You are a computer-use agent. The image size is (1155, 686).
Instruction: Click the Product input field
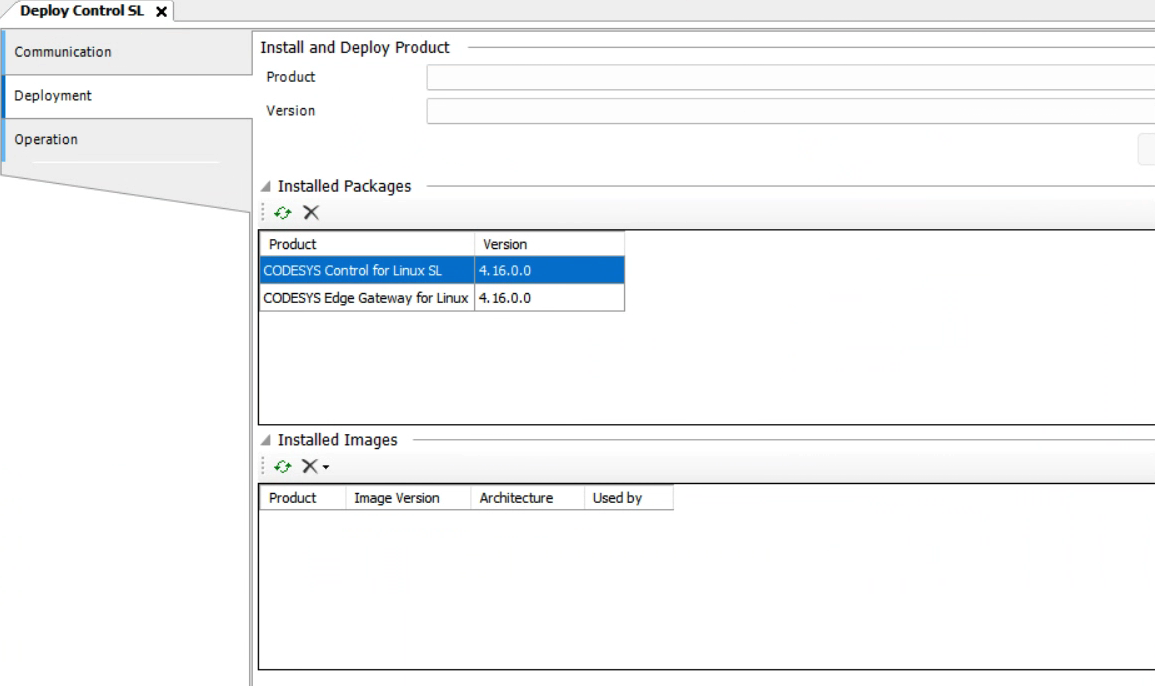[x=790, y=77]
